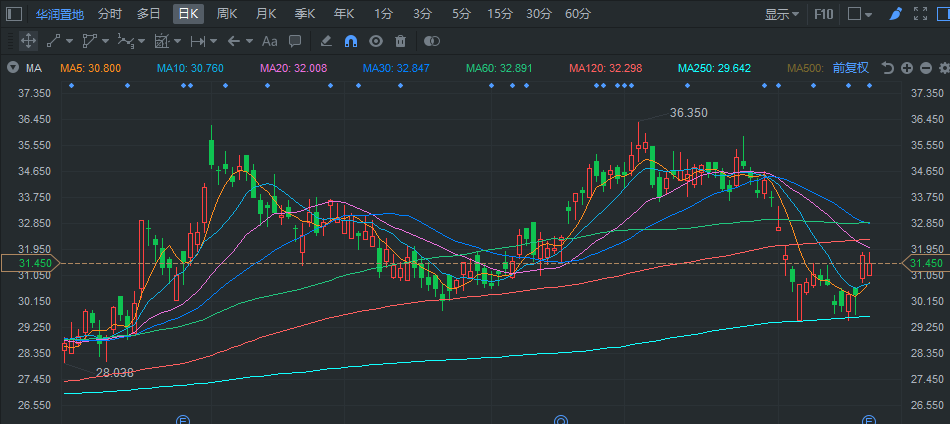Switch to 周K weekly chart

point(227,14)
